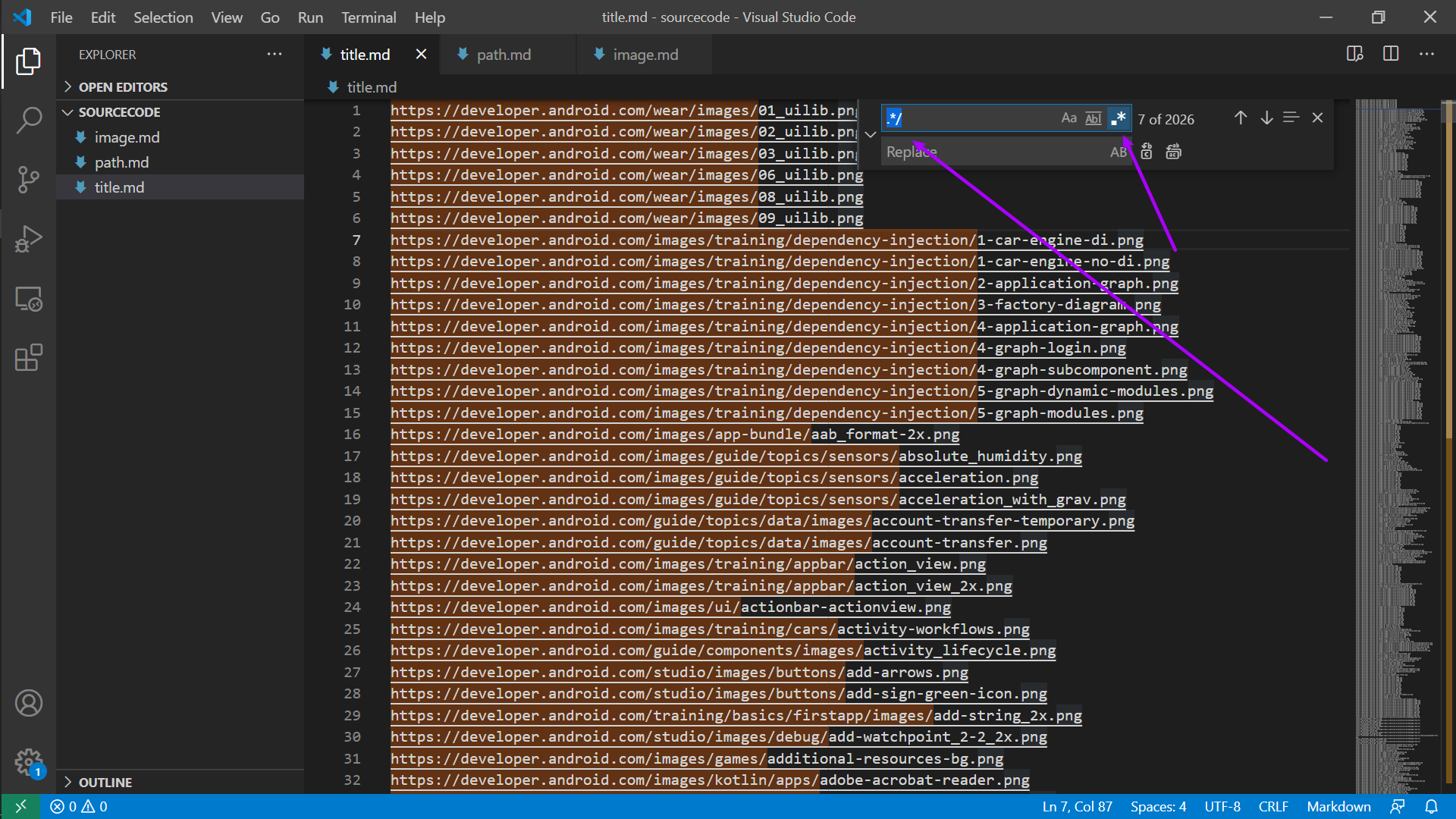This screenshot has width=1456, height=819.
Task: Toggle Match Whole Word option
Action: tap(1093, 118)
